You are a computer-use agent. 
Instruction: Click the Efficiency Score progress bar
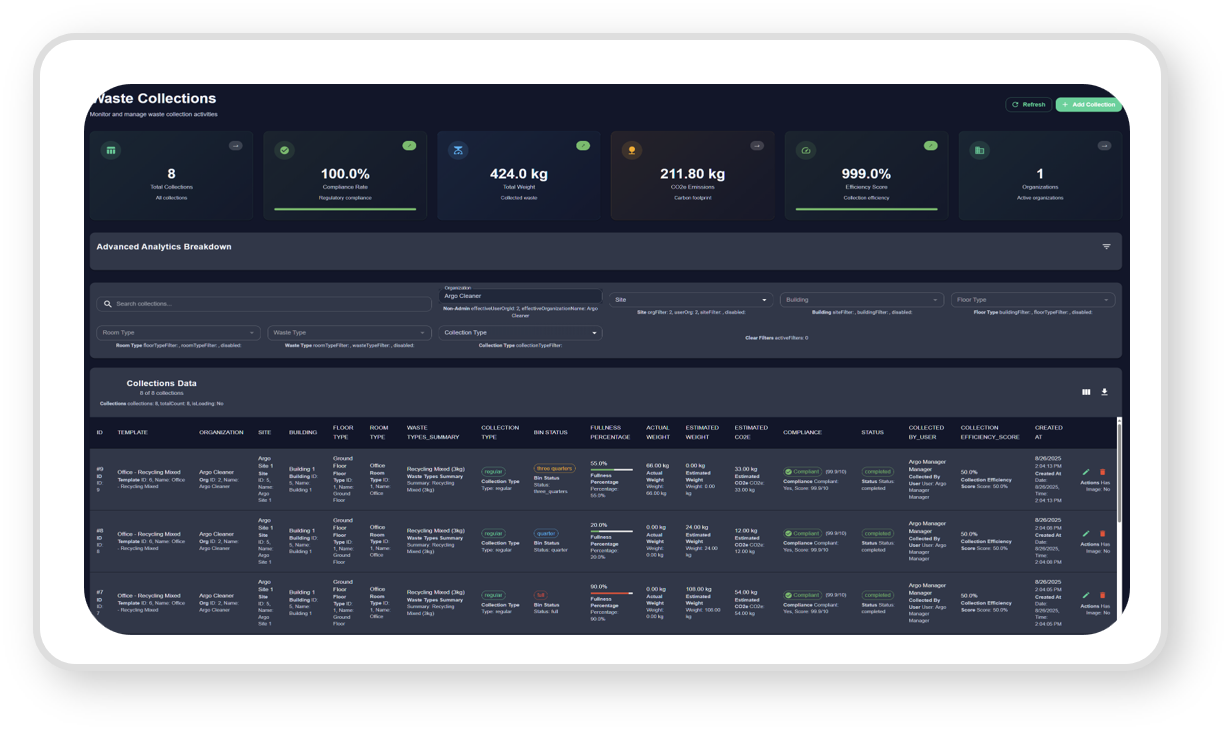point(866,209)
